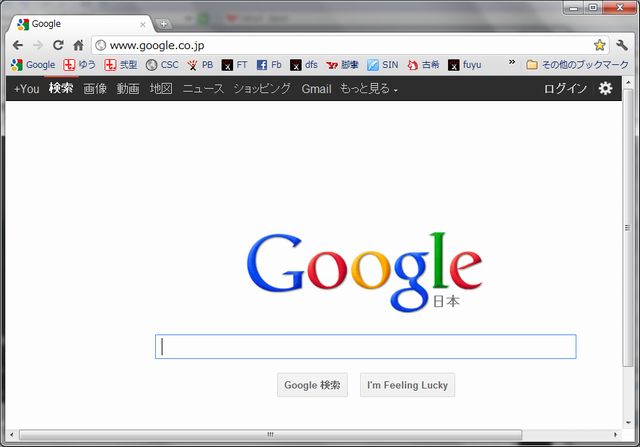Switch to 動画 video search
The image size is (640, 447).
point(128,89)
